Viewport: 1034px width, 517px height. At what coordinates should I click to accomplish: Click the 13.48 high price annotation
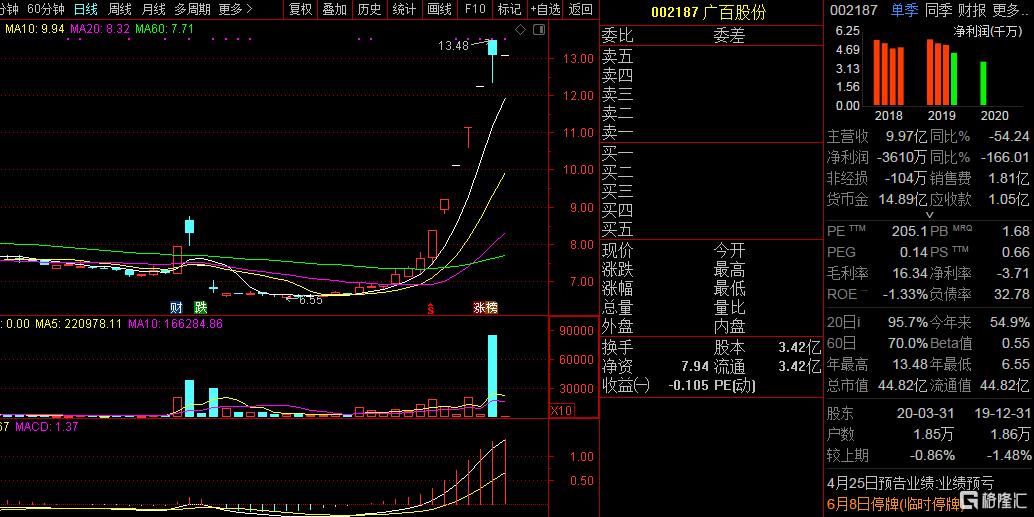tap(453, 46)
